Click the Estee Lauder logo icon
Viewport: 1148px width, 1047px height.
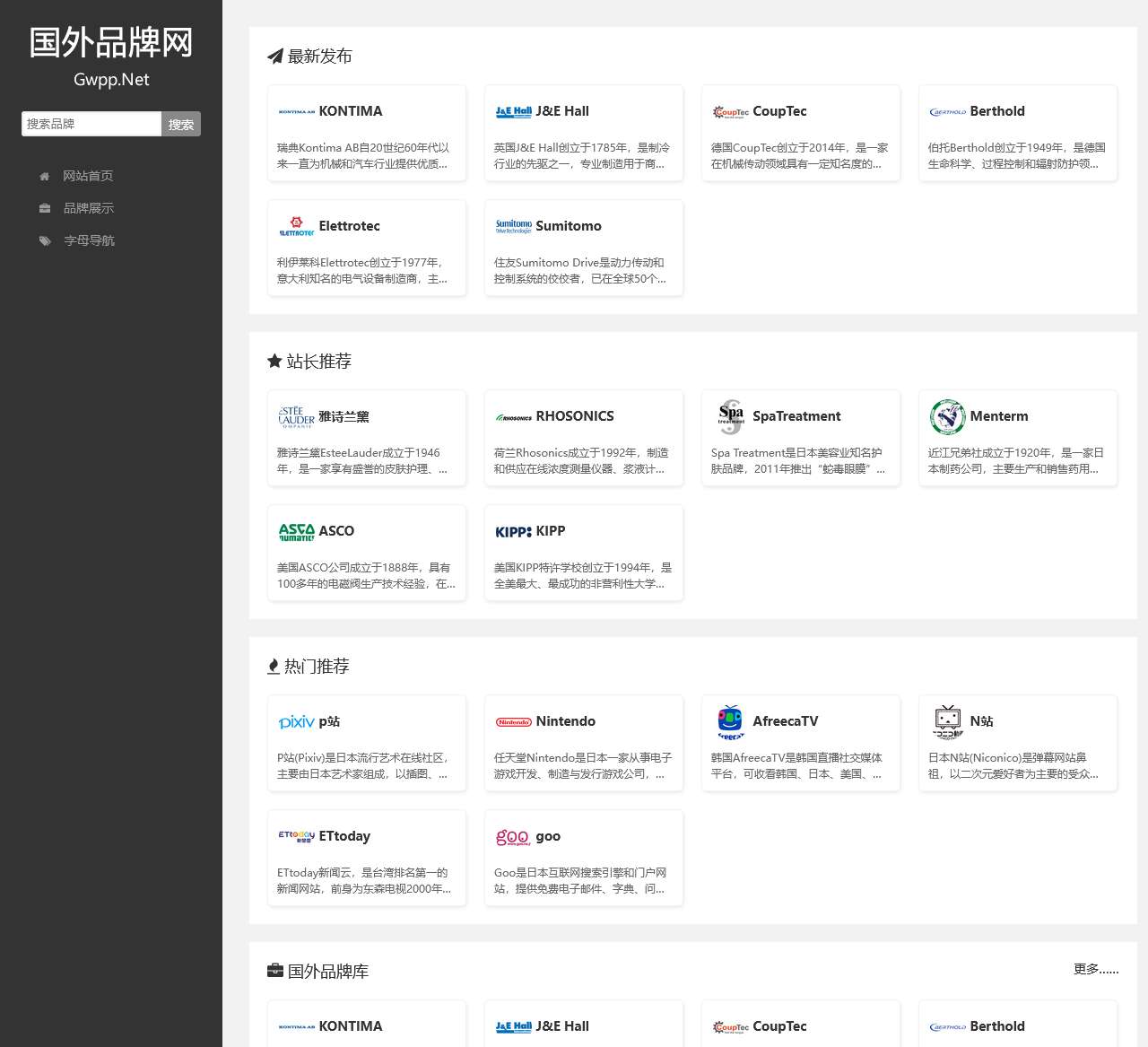pyautogui.click(x=297, y=416)
